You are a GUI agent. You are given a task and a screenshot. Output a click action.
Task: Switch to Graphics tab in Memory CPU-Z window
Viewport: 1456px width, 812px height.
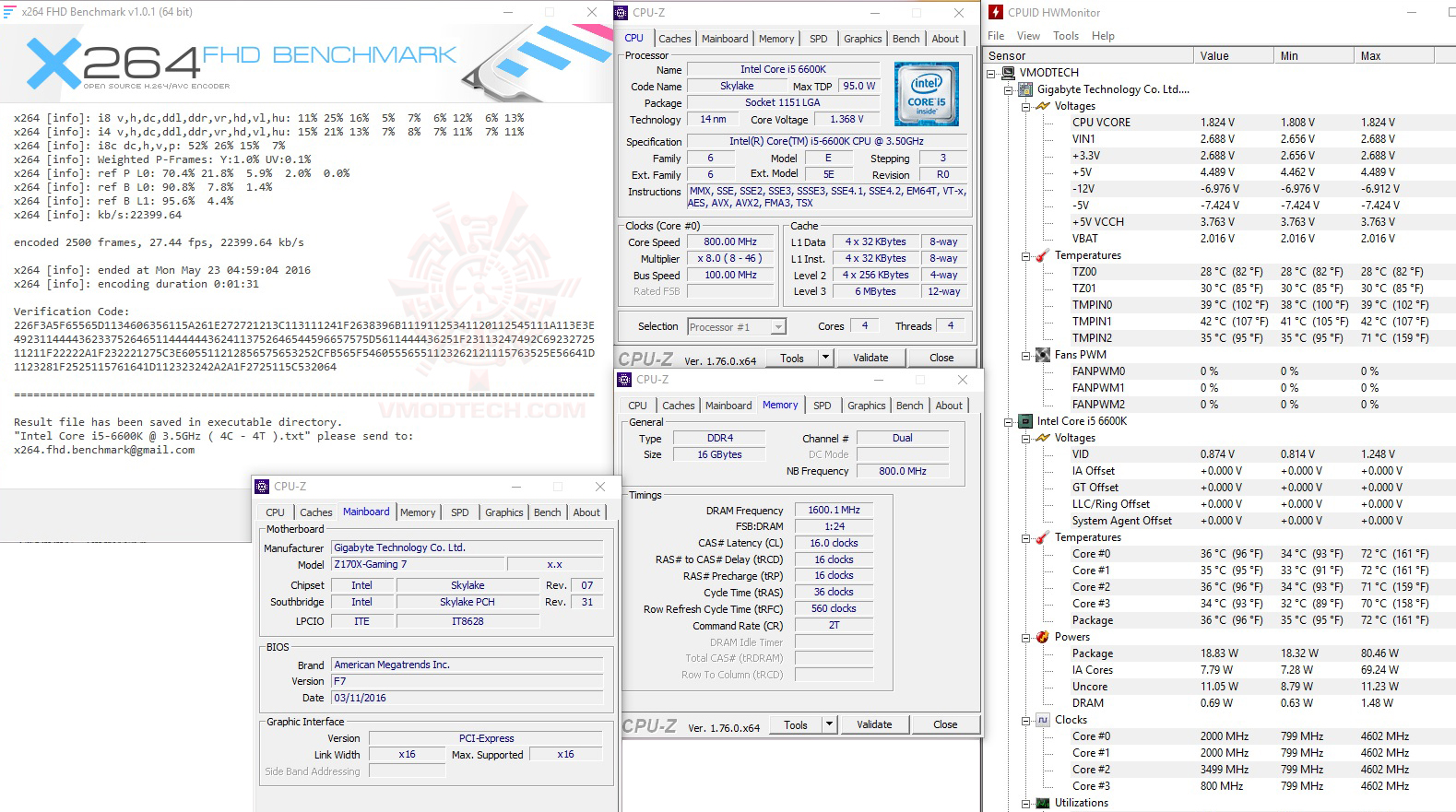tap(866, 406)
